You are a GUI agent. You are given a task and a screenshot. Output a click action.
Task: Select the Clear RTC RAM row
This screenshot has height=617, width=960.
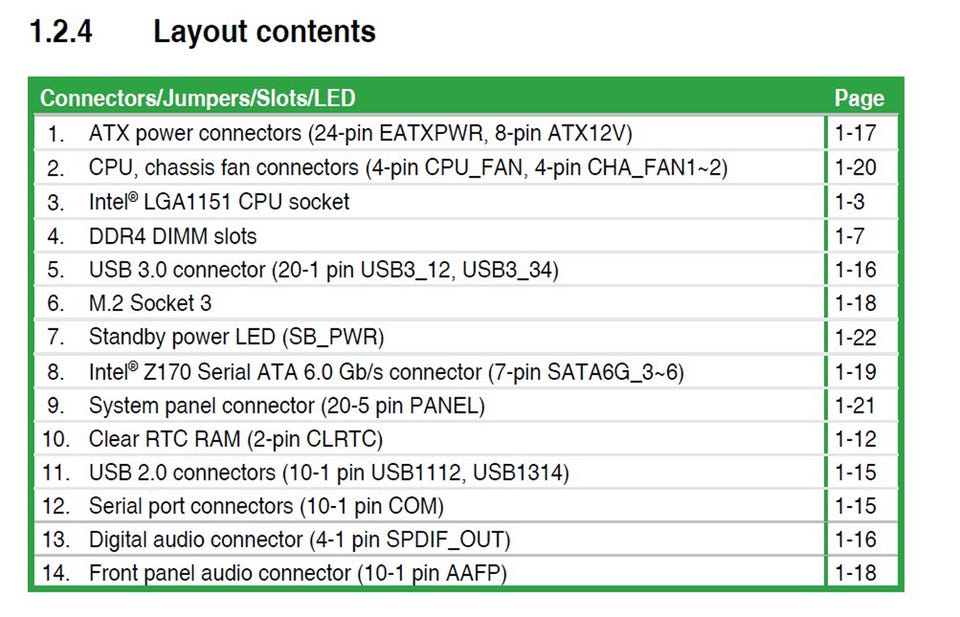click(235, 439)
